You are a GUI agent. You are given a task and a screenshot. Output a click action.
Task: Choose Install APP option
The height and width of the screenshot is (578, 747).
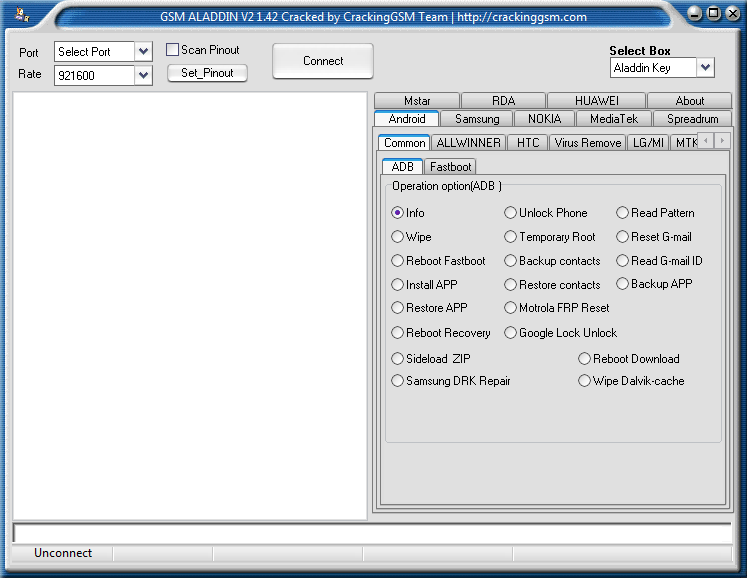(424, 284)
